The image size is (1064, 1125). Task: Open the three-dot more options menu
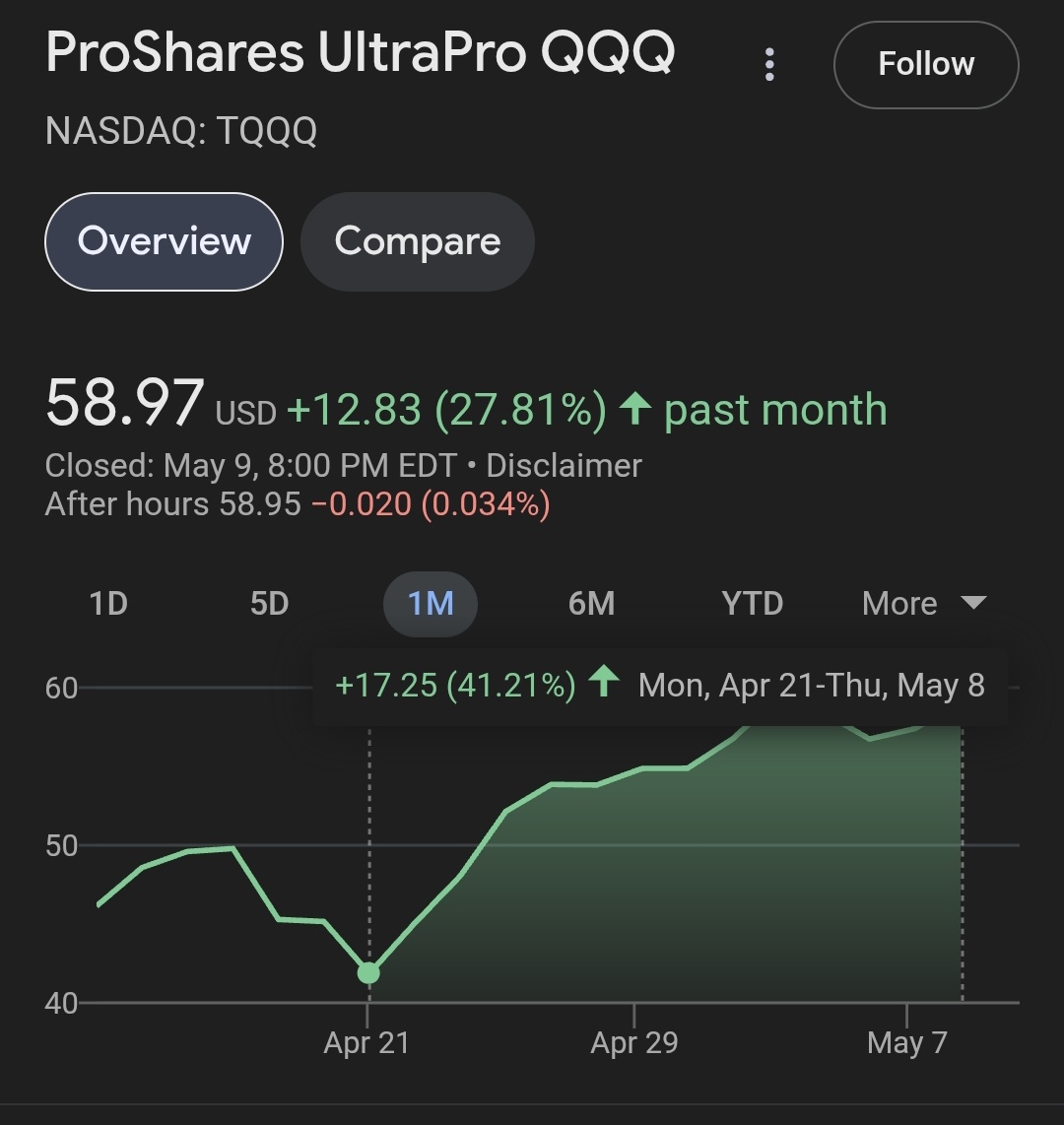769,65
